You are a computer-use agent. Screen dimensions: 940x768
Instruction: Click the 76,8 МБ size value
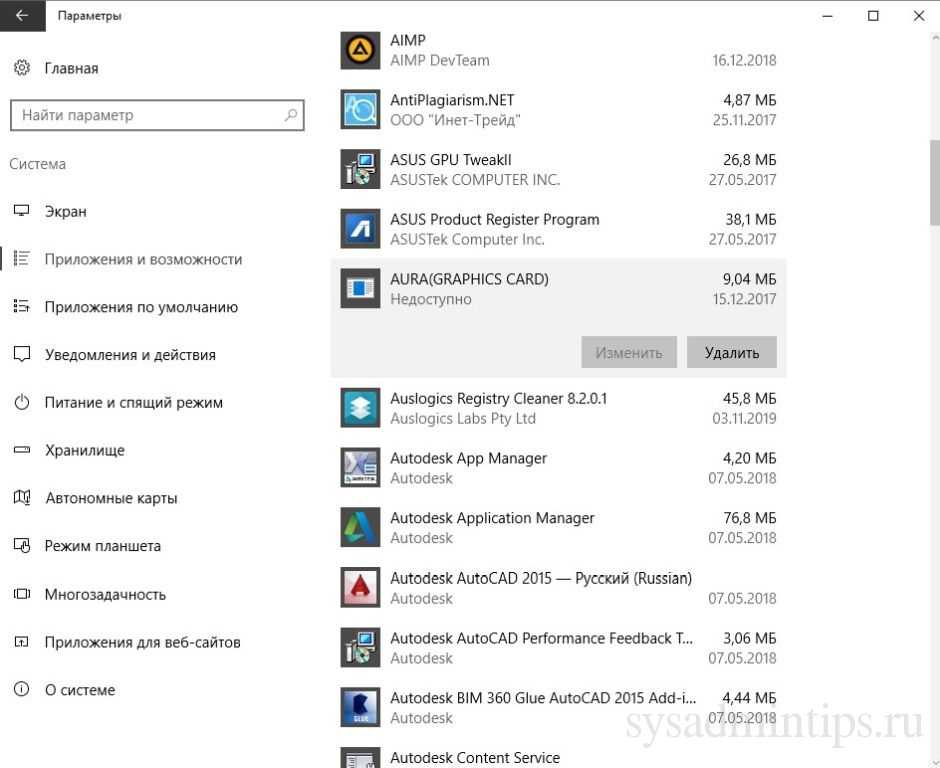pyautogui.click(x=749, y=518)
